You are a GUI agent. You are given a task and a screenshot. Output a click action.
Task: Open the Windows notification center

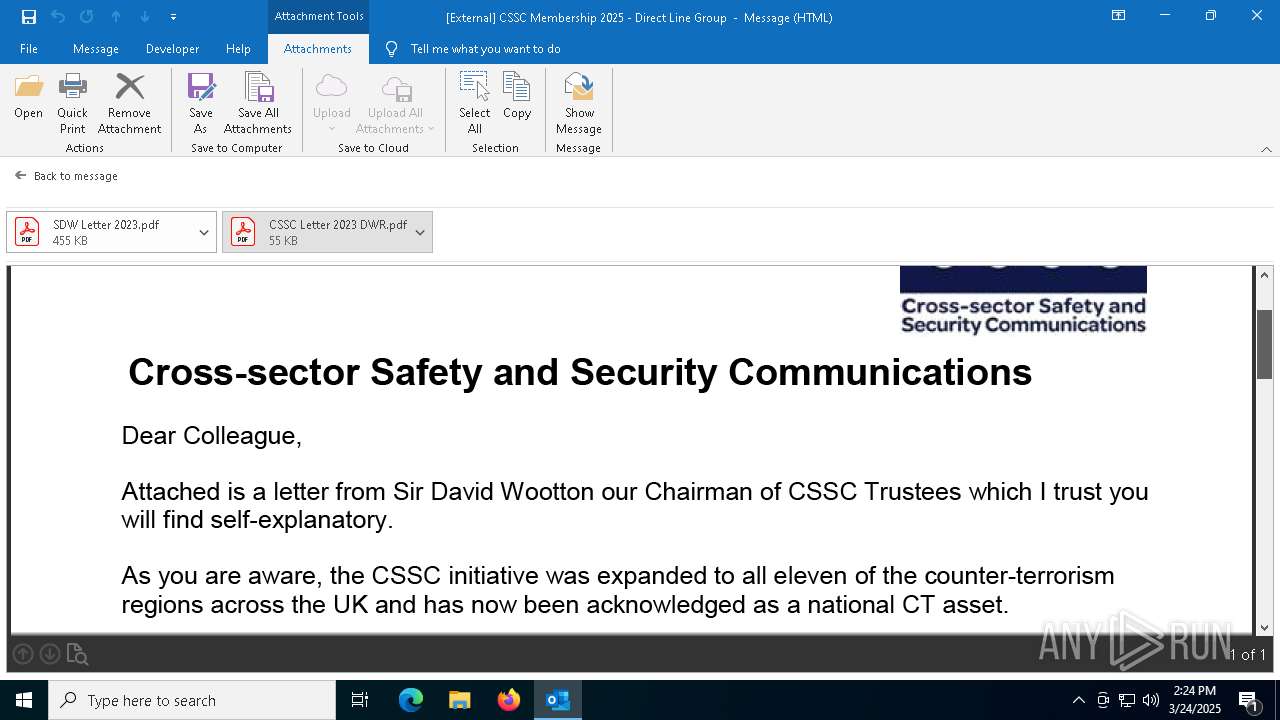coord(1249,700)
